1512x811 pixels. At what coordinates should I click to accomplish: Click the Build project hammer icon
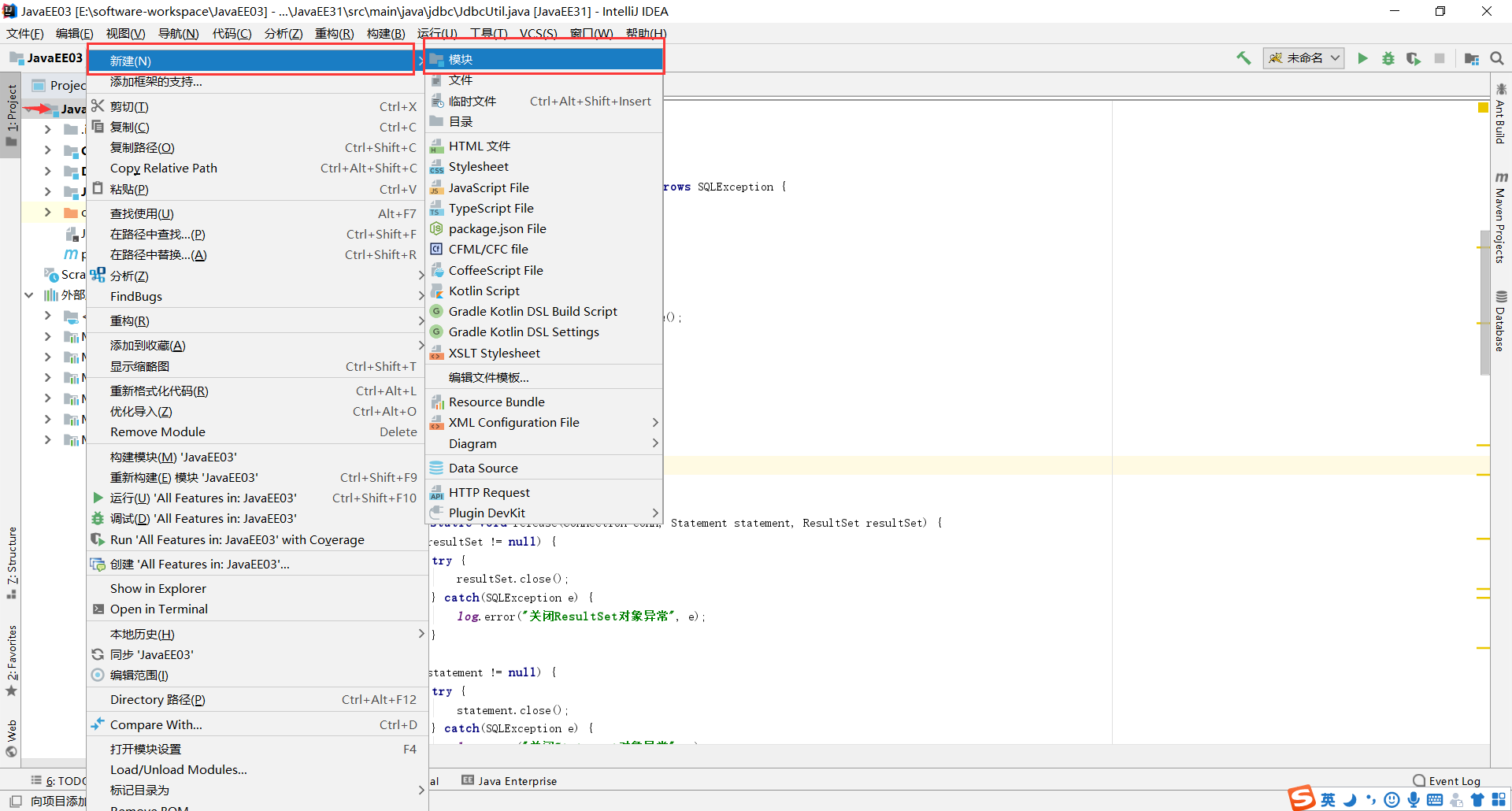(x=1243, y=58)
